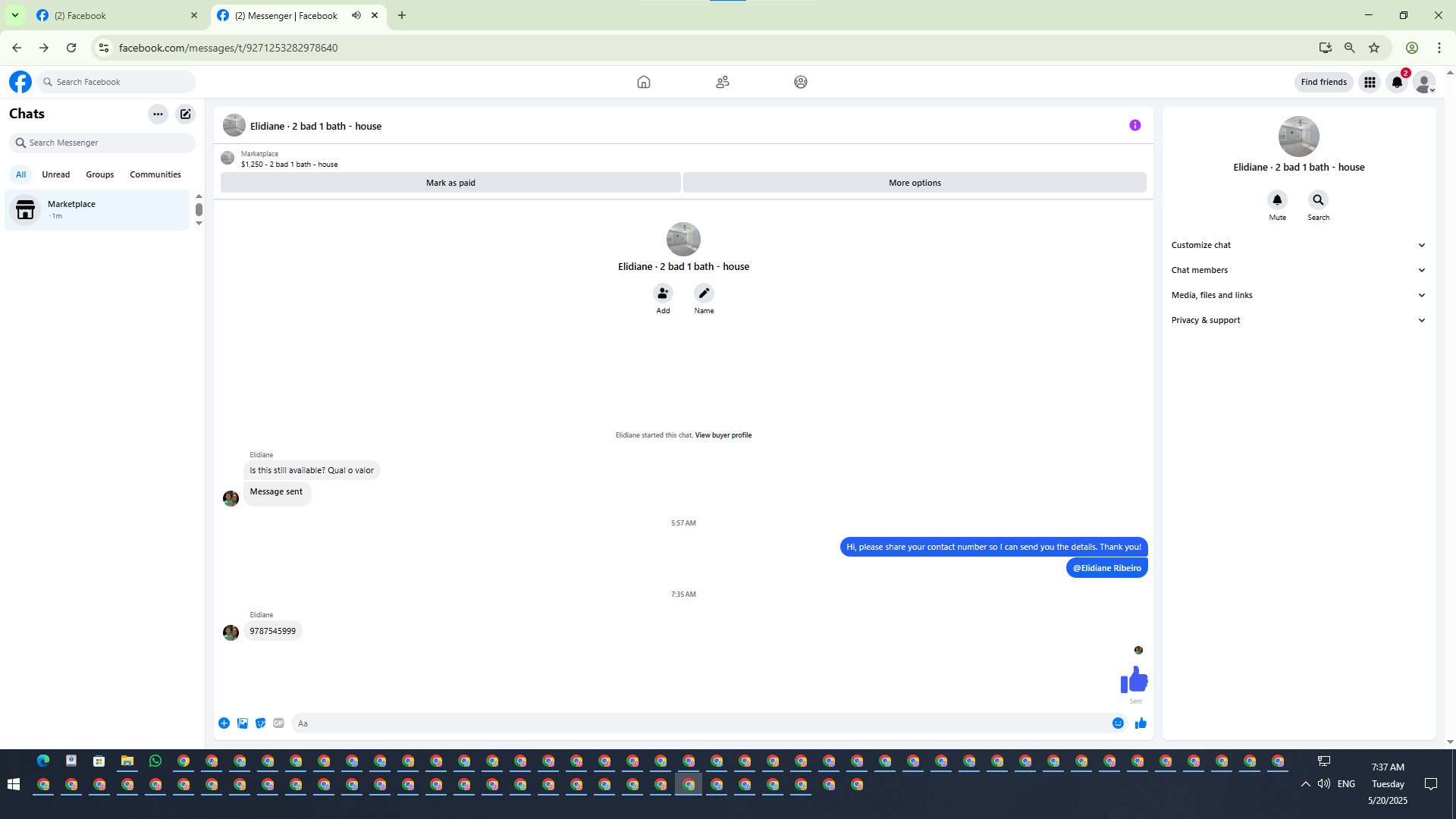1456x819 pixels.
Task: Open the Facebook notifications bell
Action: tap(1397, 82)
